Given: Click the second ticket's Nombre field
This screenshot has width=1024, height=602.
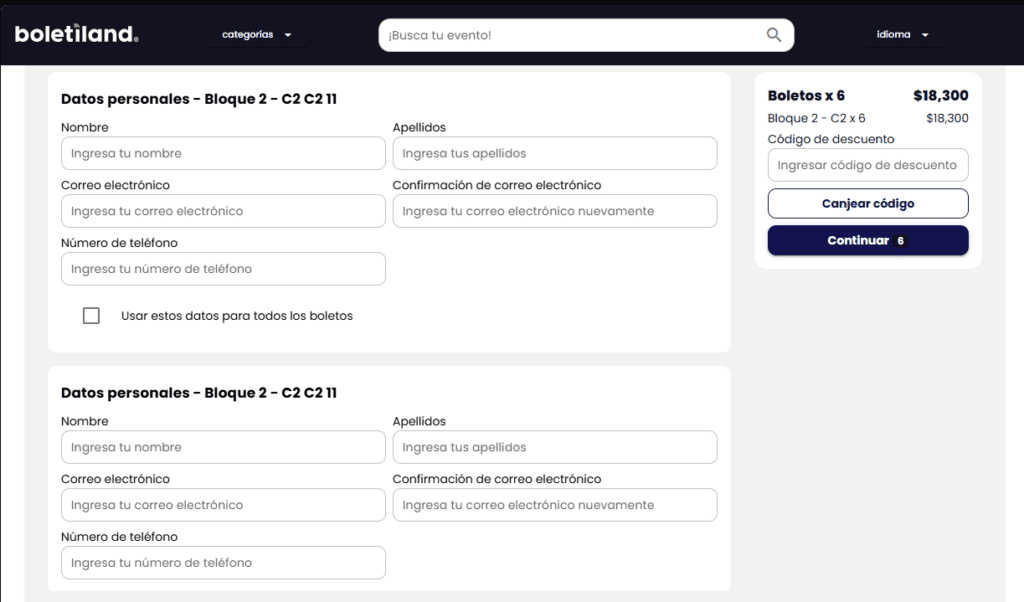Looking at the screenshot, I should (x=223, y=447).
